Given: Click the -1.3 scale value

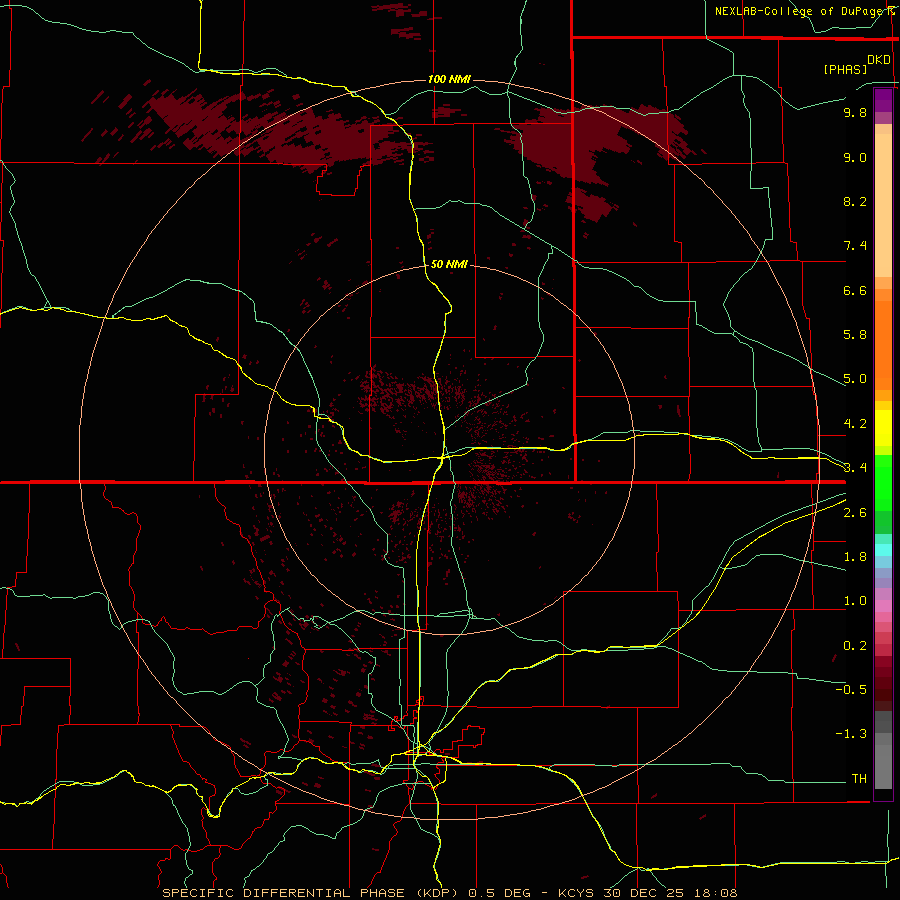Looking at the screenshot, I should [x=851, y=734].
